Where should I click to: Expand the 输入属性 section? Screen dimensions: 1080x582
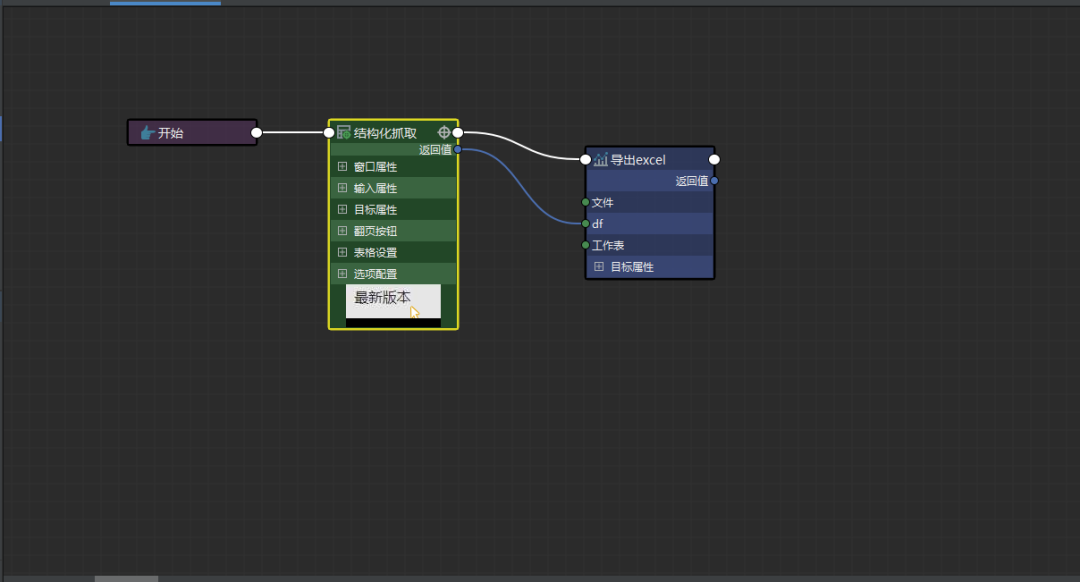342,188
